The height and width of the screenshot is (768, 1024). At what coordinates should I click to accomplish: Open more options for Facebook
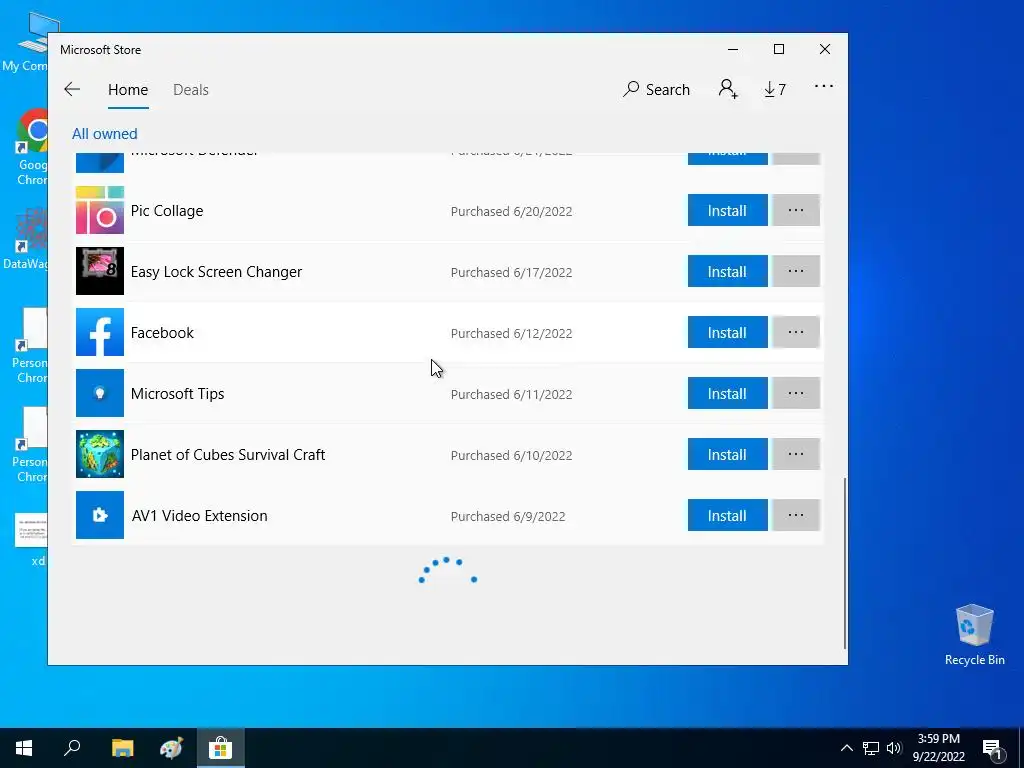tap(795, 332)
